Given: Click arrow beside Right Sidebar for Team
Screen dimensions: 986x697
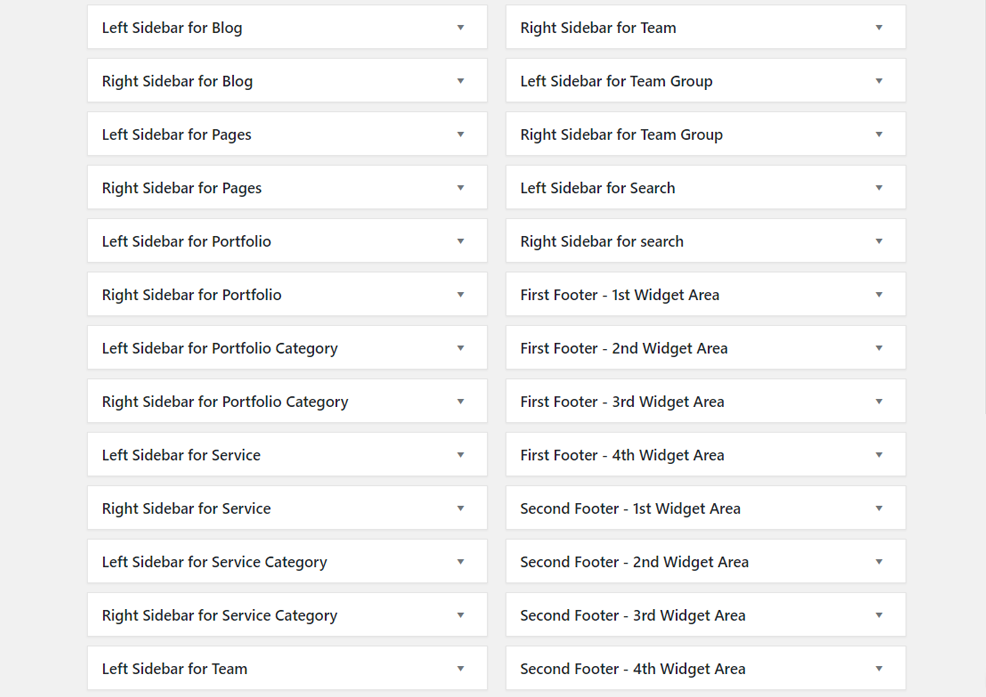Looking at the screenshot, I should pos(879,28).
